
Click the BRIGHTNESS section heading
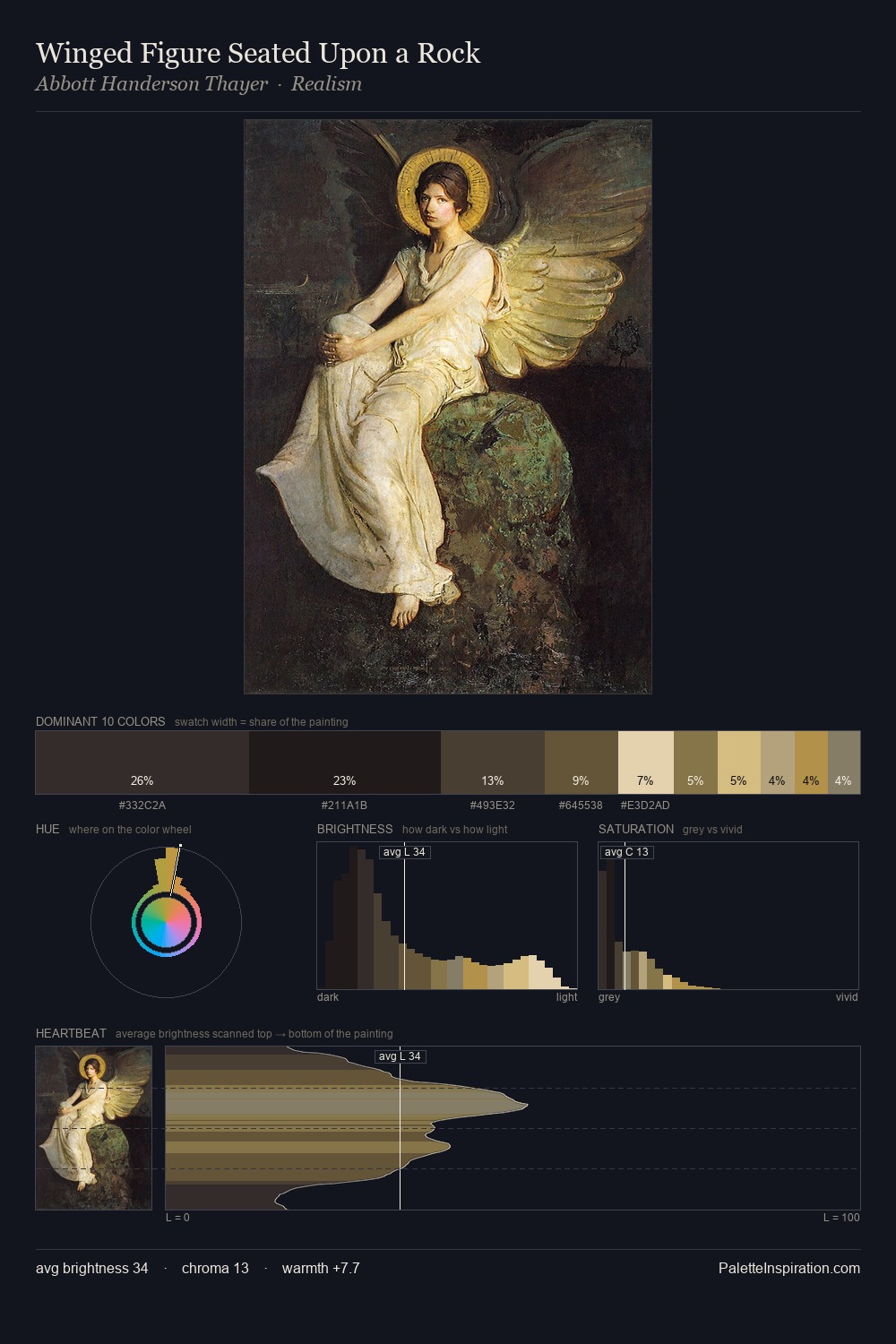pyautogui.click(x=355, y=829)
